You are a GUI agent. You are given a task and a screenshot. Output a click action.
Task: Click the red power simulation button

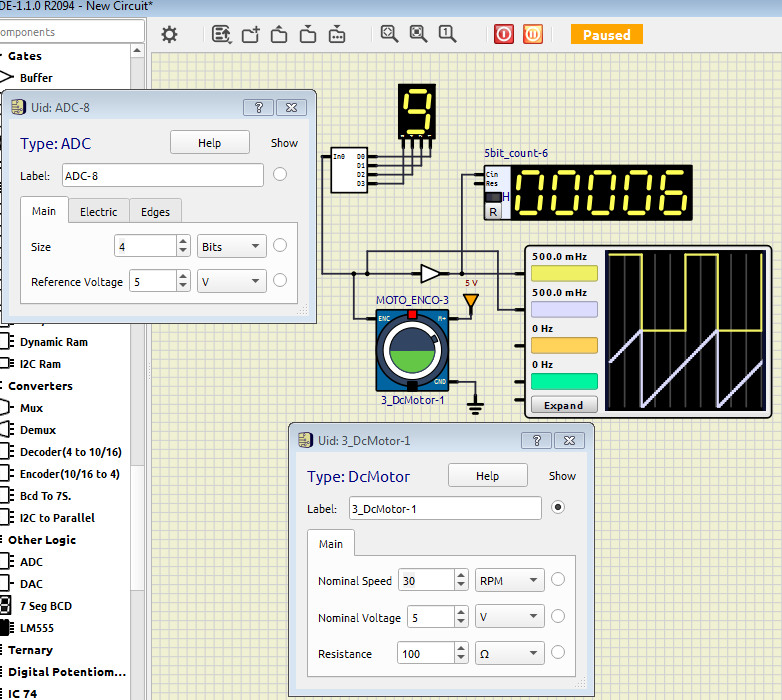tap(504, 34)
